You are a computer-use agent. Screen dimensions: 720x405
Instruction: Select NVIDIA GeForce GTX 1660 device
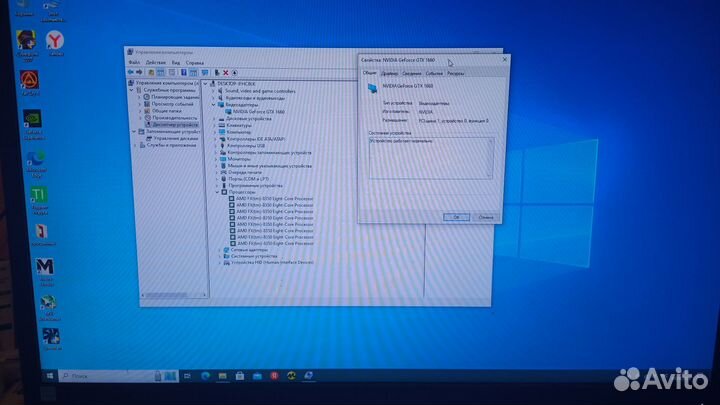(259, 112)
